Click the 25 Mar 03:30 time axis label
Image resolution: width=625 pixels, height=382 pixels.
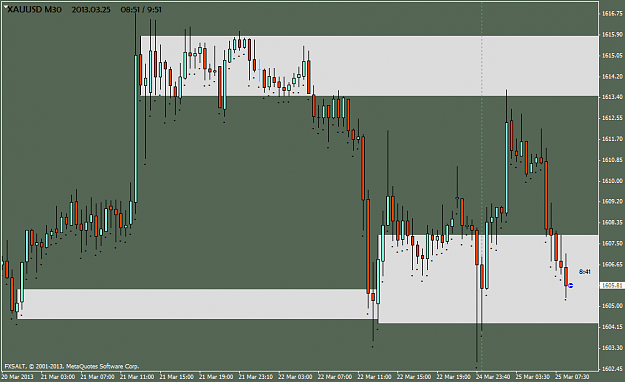click(533, 377)
